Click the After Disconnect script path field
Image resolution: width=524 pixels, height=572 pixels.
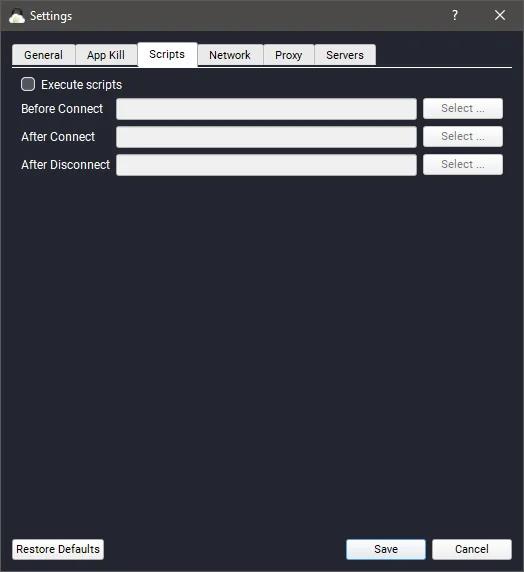266,165
